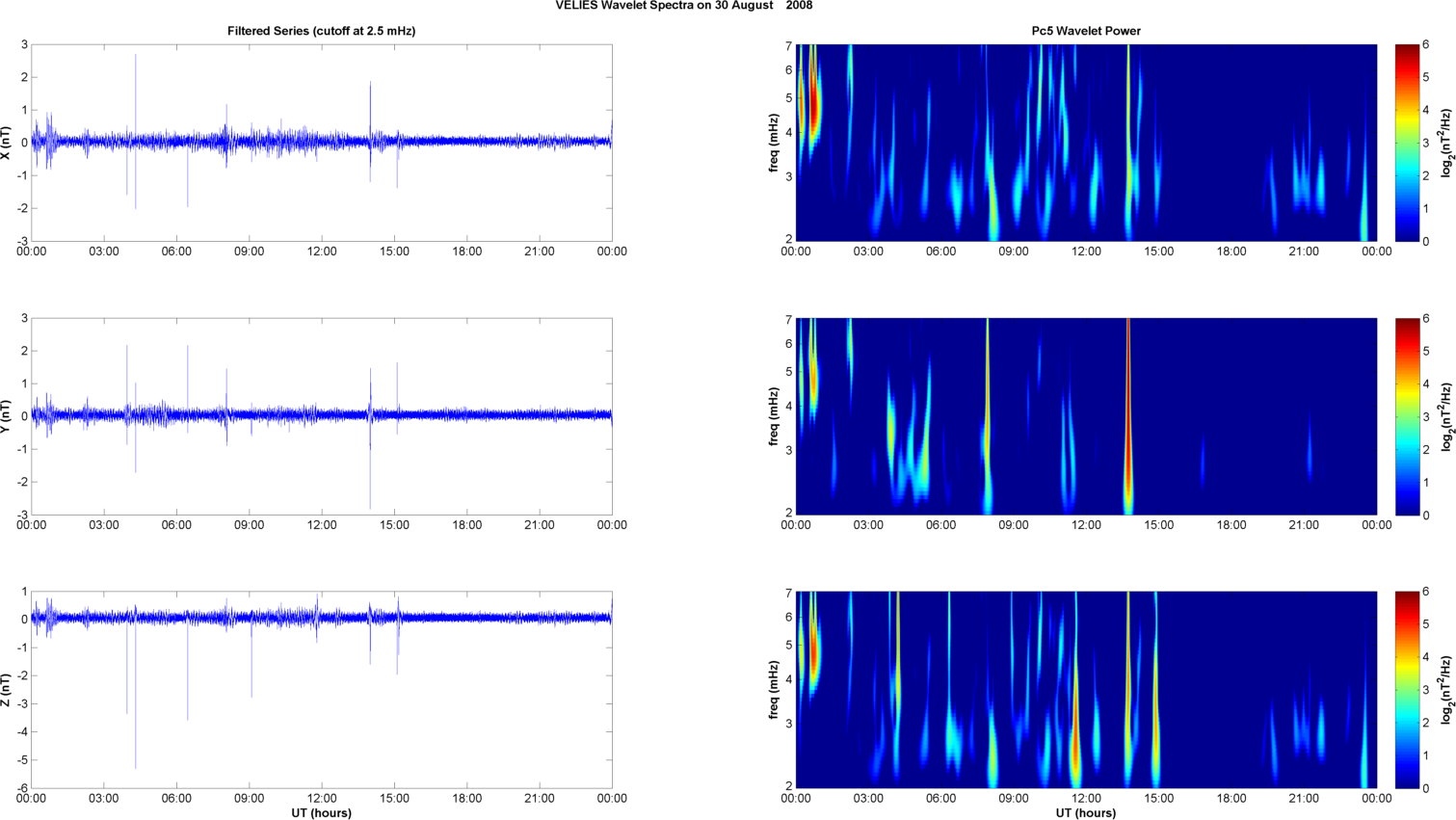This screenshot has height=820, width=1456.
Task: Click middle colorbar 'log2(nT²/Hz)' label
Action: [x=1445, y=416]
